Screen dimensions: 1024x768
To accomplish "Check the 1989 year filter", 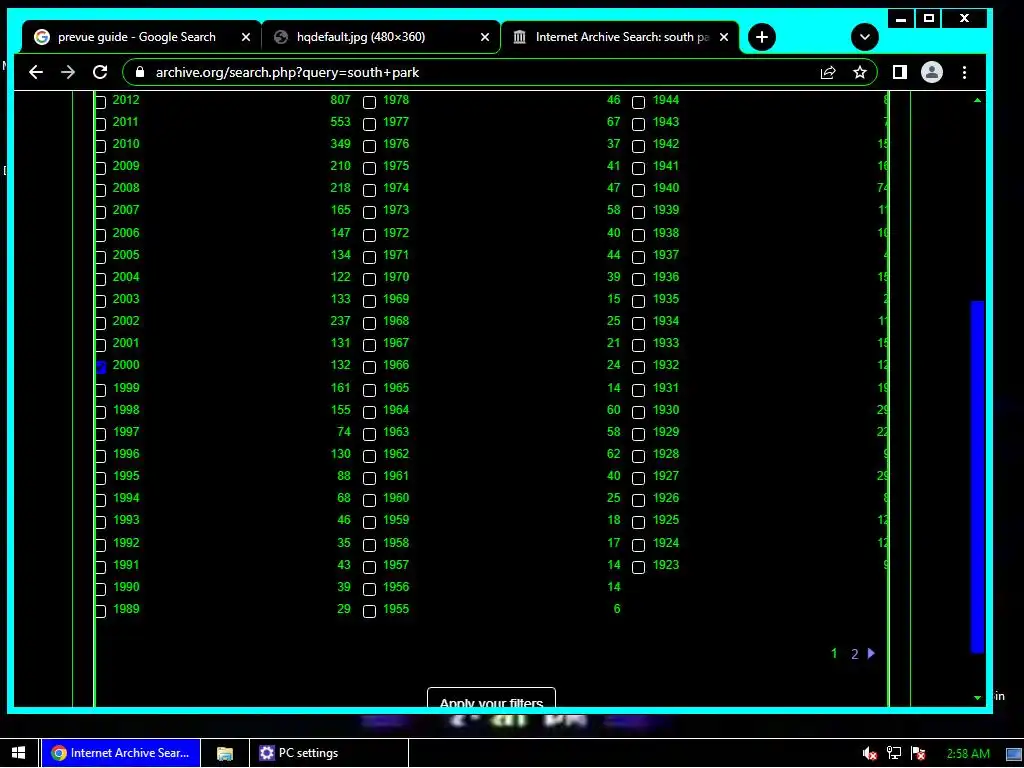I will point(101,611).
